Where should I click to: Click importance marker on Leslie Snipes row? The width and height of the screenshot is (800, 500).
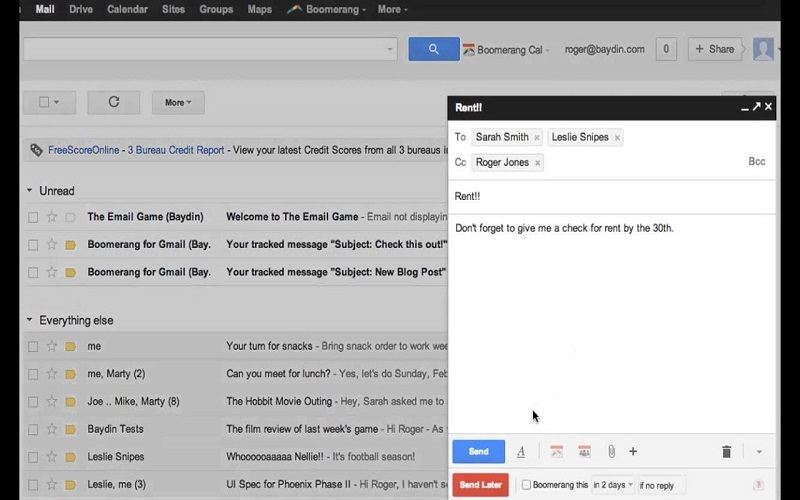point(70,457)
